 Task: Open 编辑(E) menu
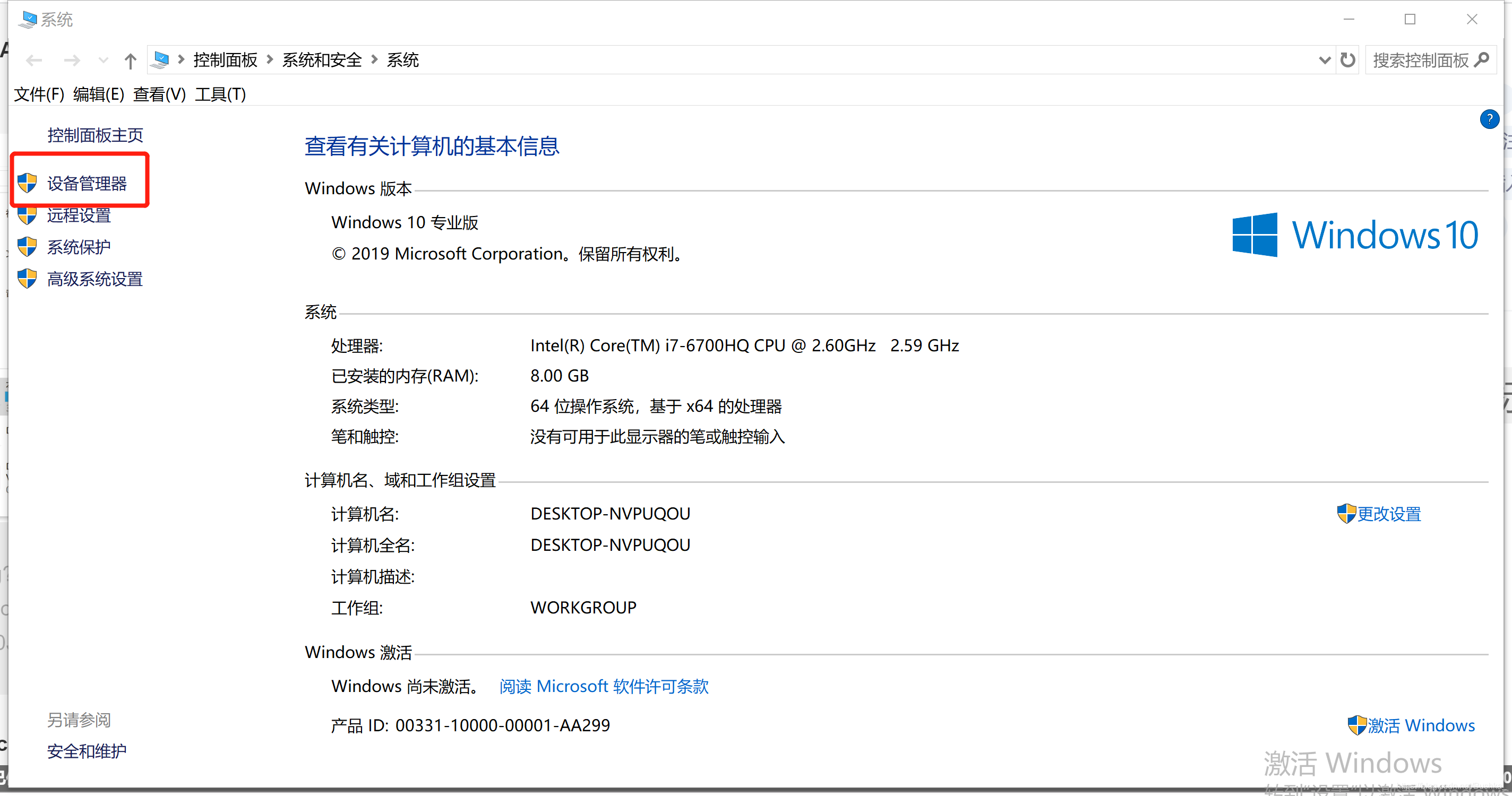[99, 94]
